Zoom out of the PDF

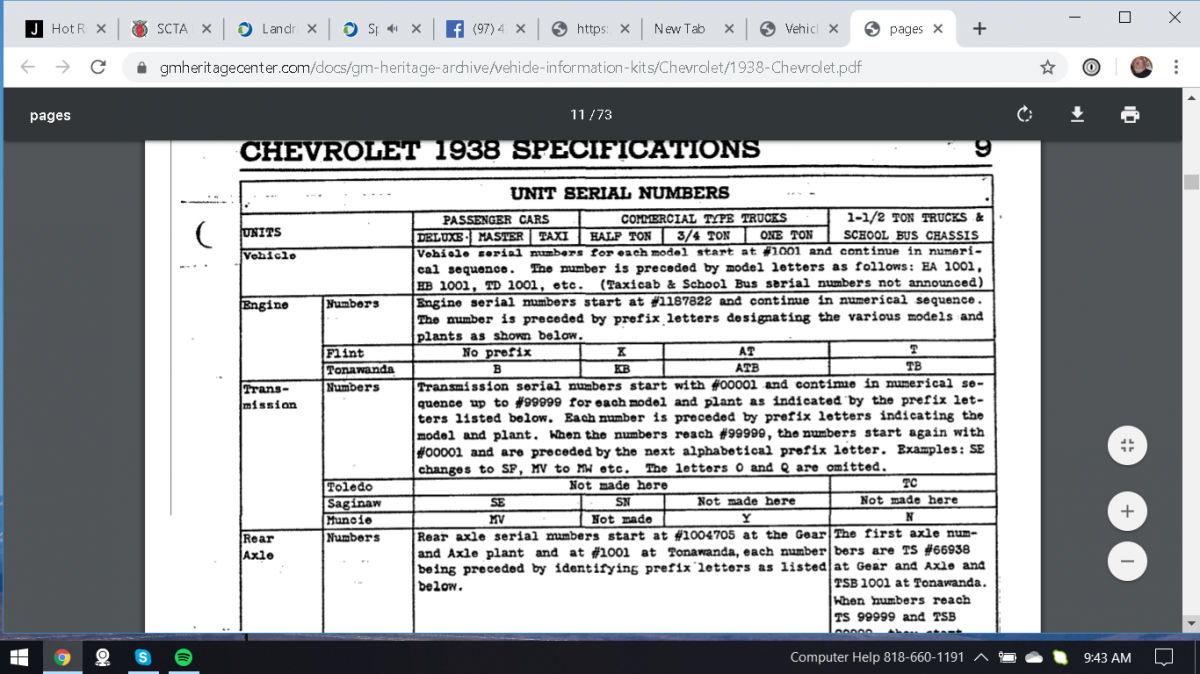click(x=1127, y=561)
